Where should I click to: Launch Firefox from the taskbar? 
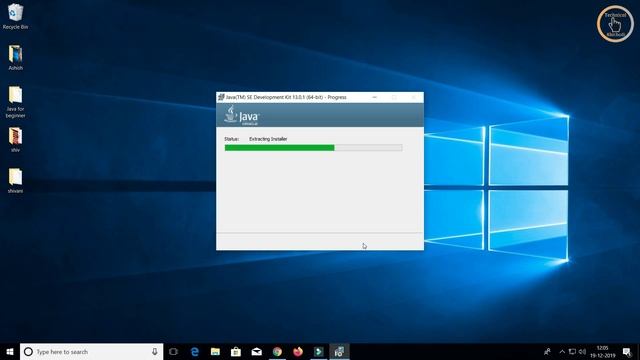pos(298,351)
